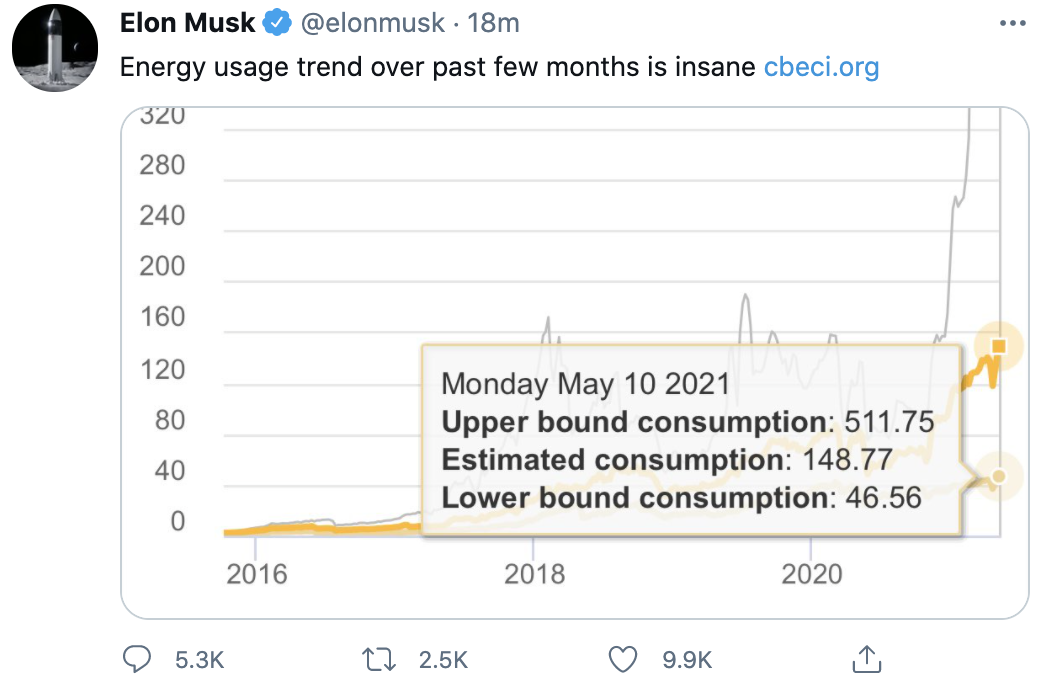Click the 2018 x-axis label
The width and height of the screenshot is (1050, 692).
pos(534,573)
